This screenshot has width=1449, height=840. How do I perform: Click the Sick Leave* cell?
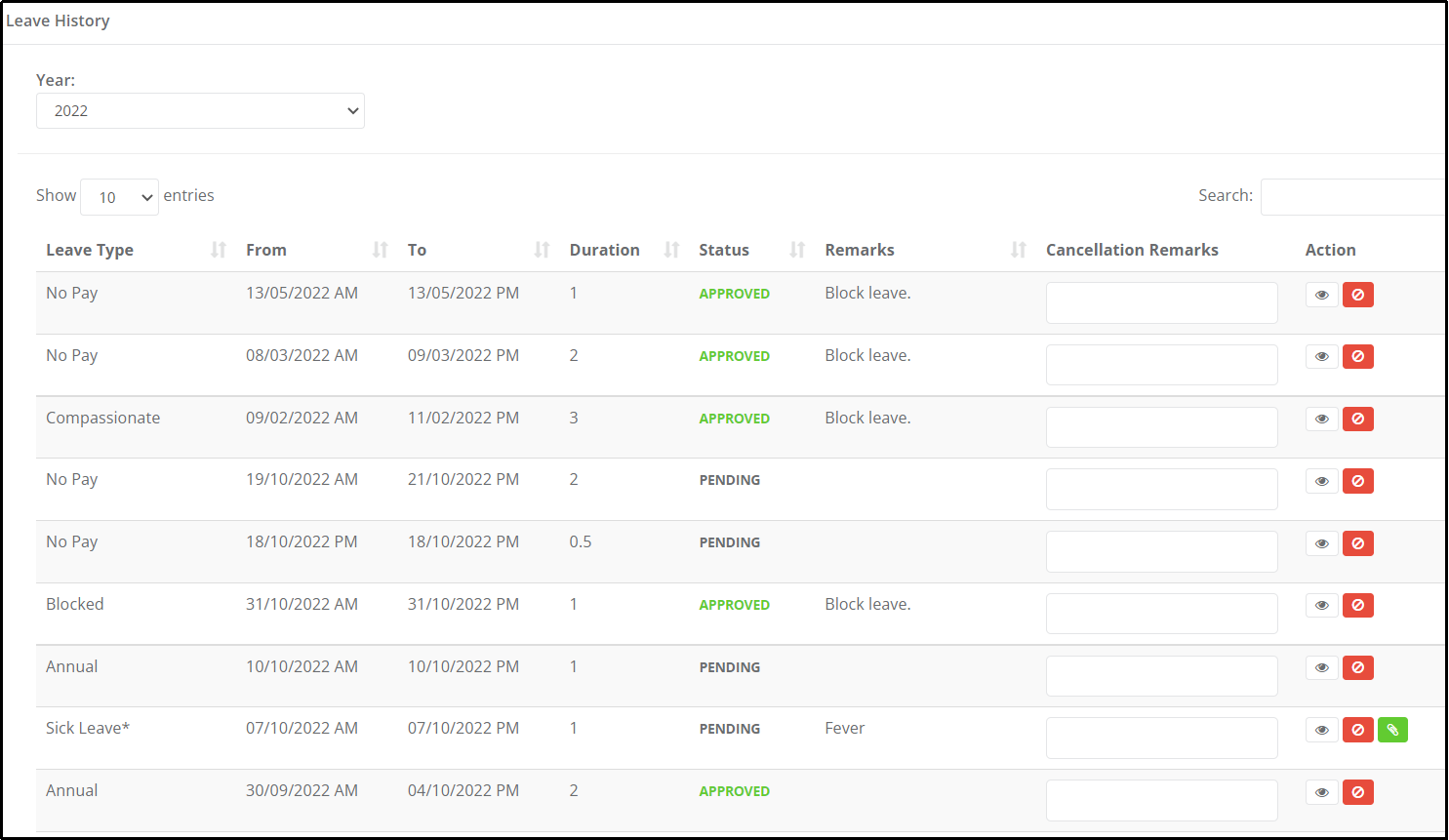(88, 728)
